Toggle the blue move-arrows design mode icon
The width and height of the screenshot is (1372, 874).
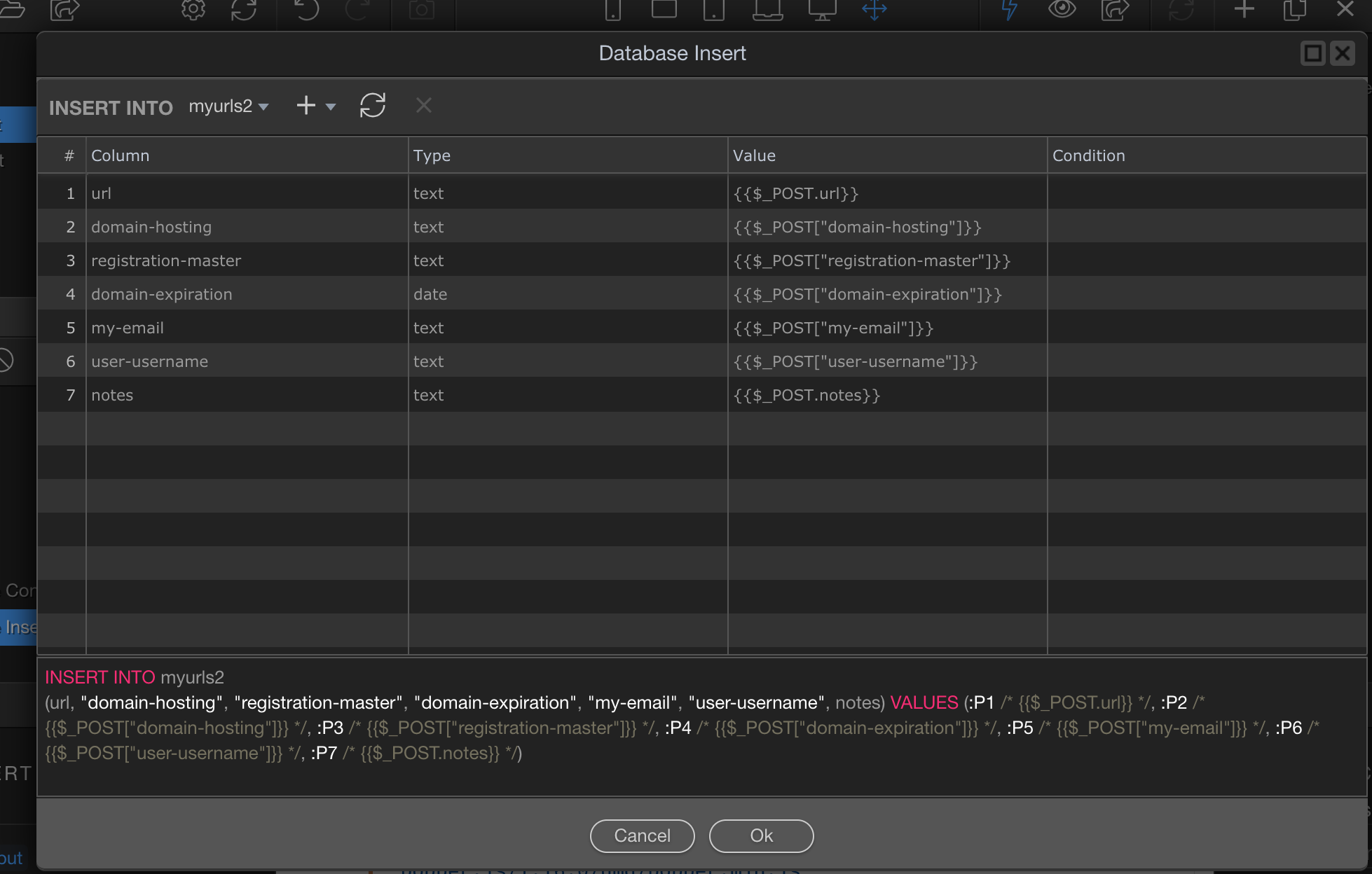coord(874,10)
